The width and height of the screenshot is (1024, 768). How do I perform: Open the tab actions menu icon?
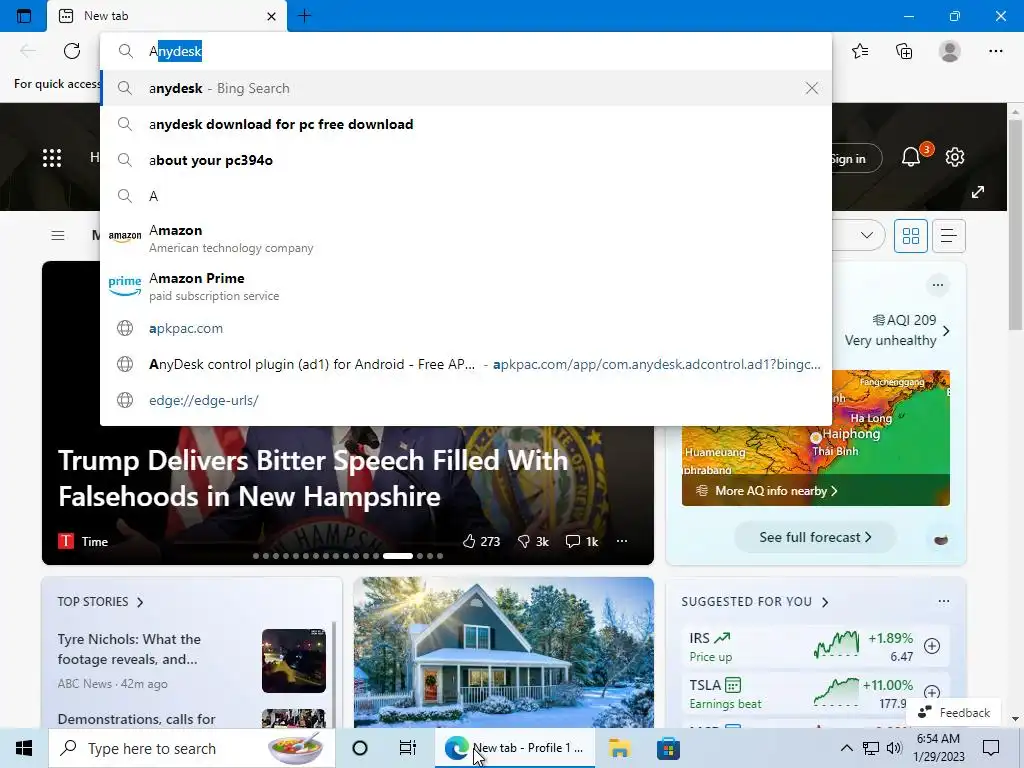coord(24,16)
